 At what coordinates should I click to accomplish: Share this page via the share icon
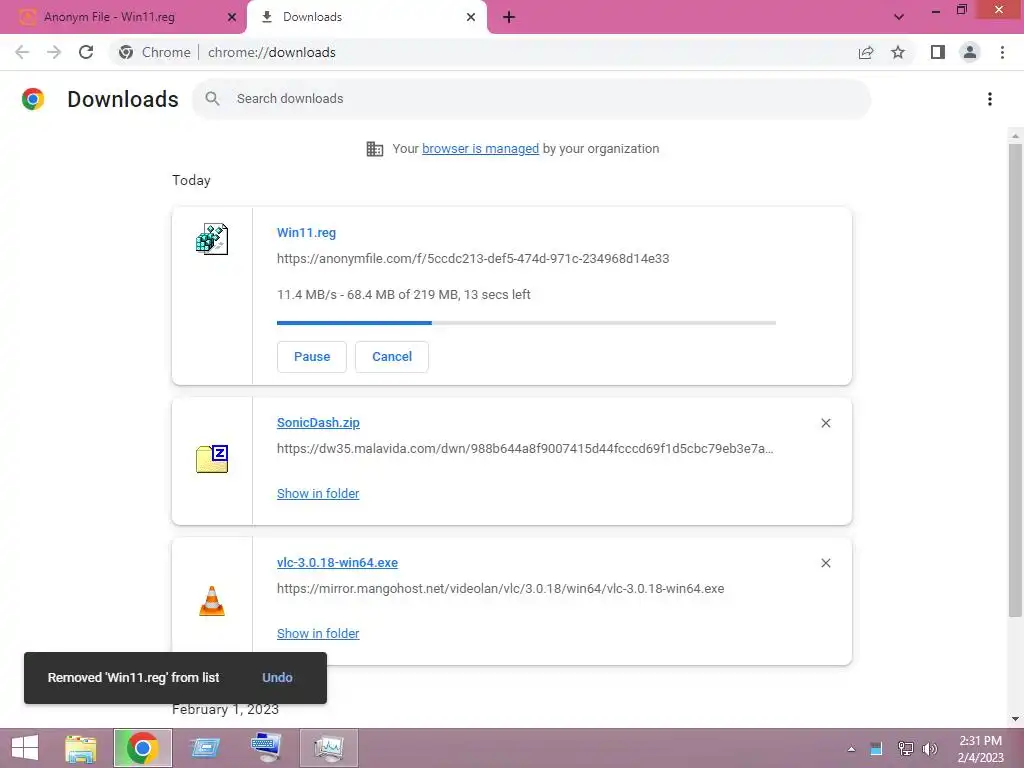866,52
